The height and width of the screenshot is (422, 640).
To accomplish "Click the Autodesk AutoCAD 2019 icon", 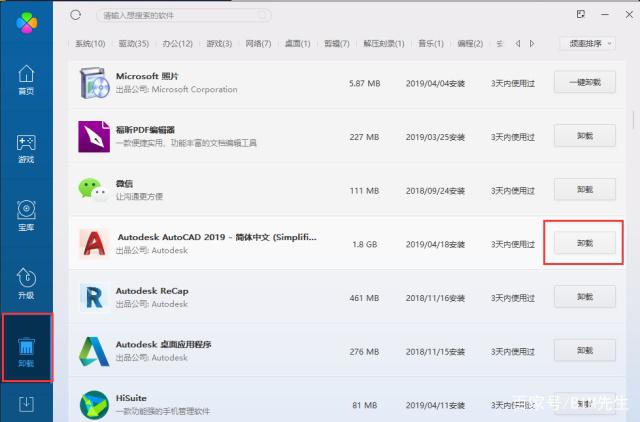I will [x=95, y=243].
